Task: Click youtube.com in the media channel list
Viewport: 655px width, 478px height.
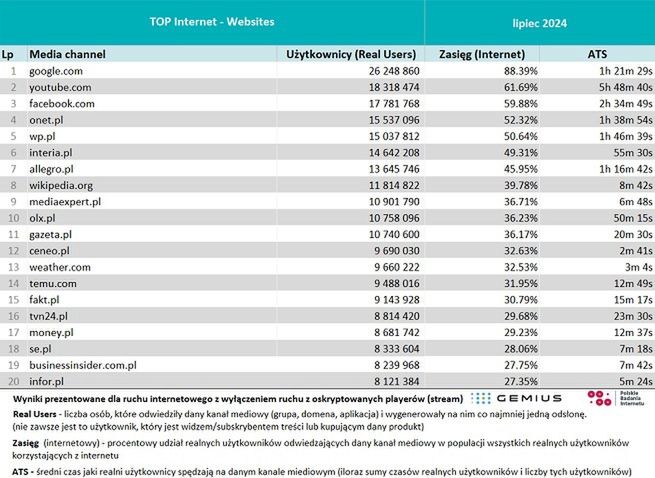Action: (65, 87)
